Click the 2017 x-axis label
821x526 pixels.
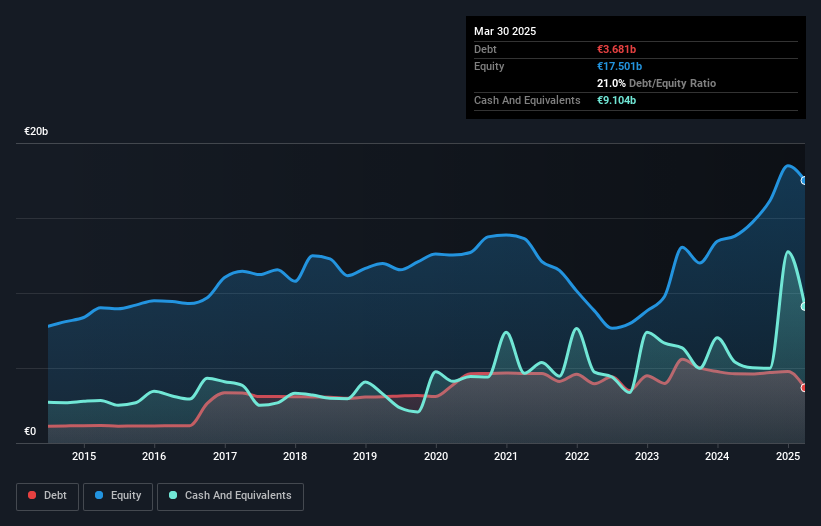225,456
